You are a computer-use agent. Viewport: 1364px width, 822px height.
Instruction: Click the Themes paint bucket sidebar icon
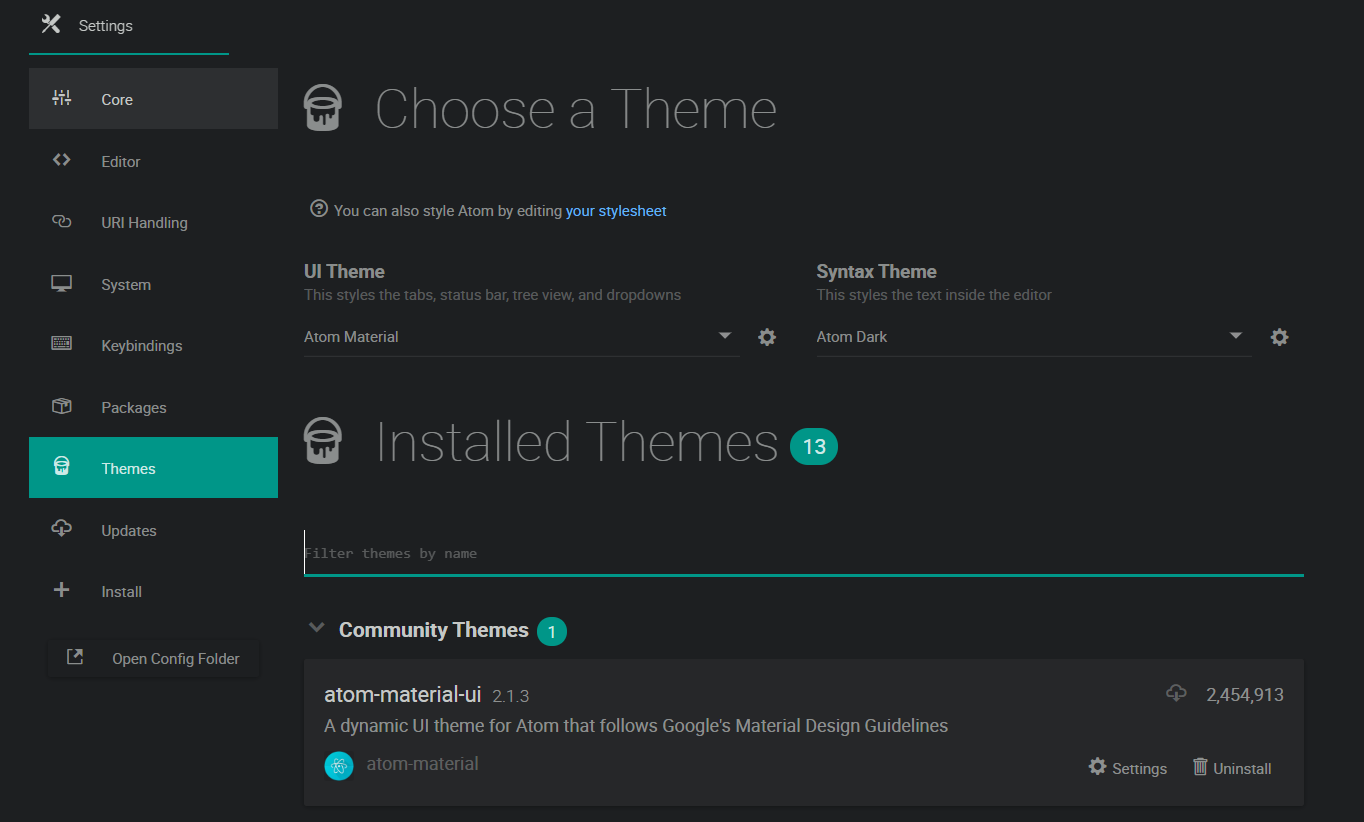(x=62, y=467)
